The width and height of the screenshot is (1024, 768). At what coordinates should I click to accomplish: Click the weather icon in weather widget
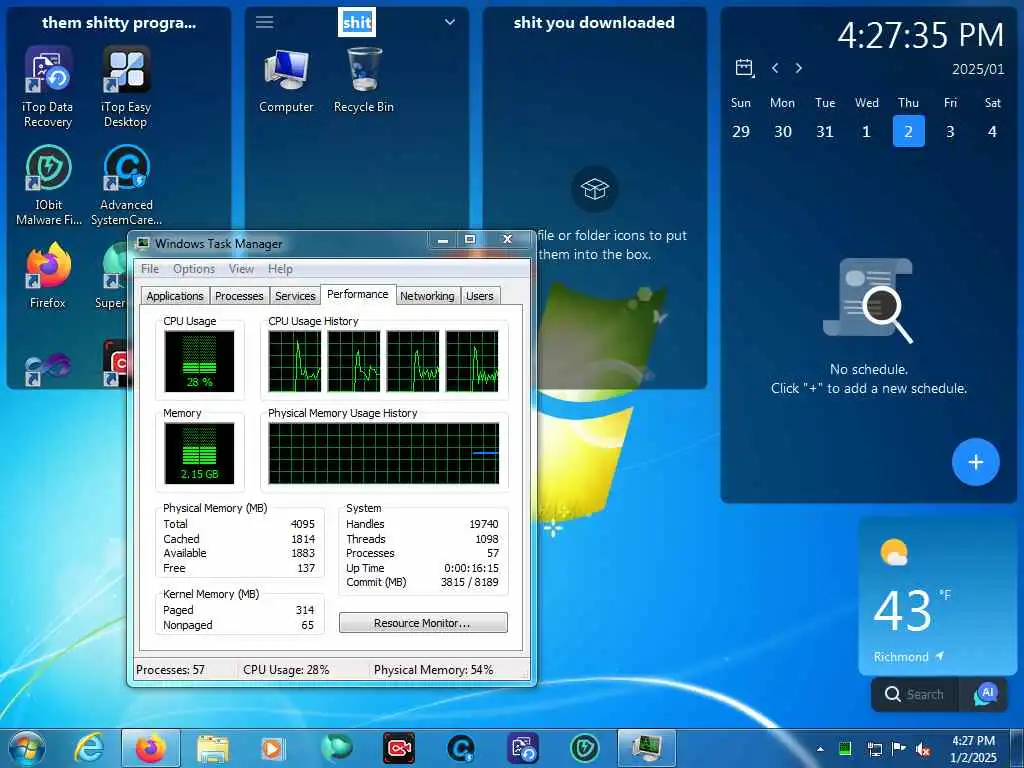tap(894, 552)
